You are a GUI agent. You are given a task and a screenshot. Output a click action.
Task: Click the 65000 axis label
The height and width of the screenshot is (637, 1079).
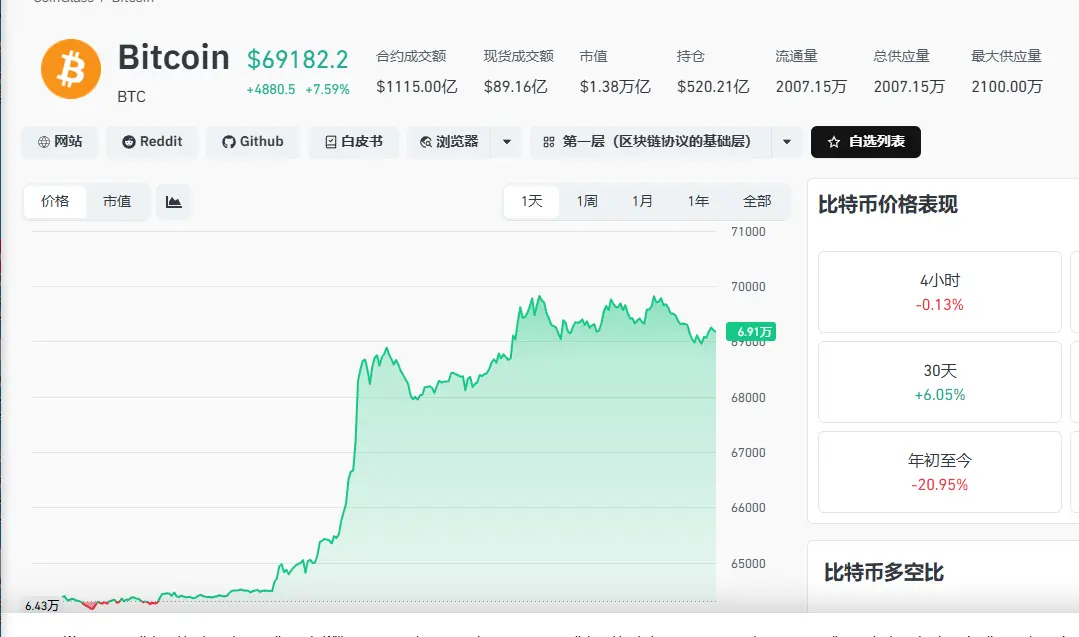(748, 563)
